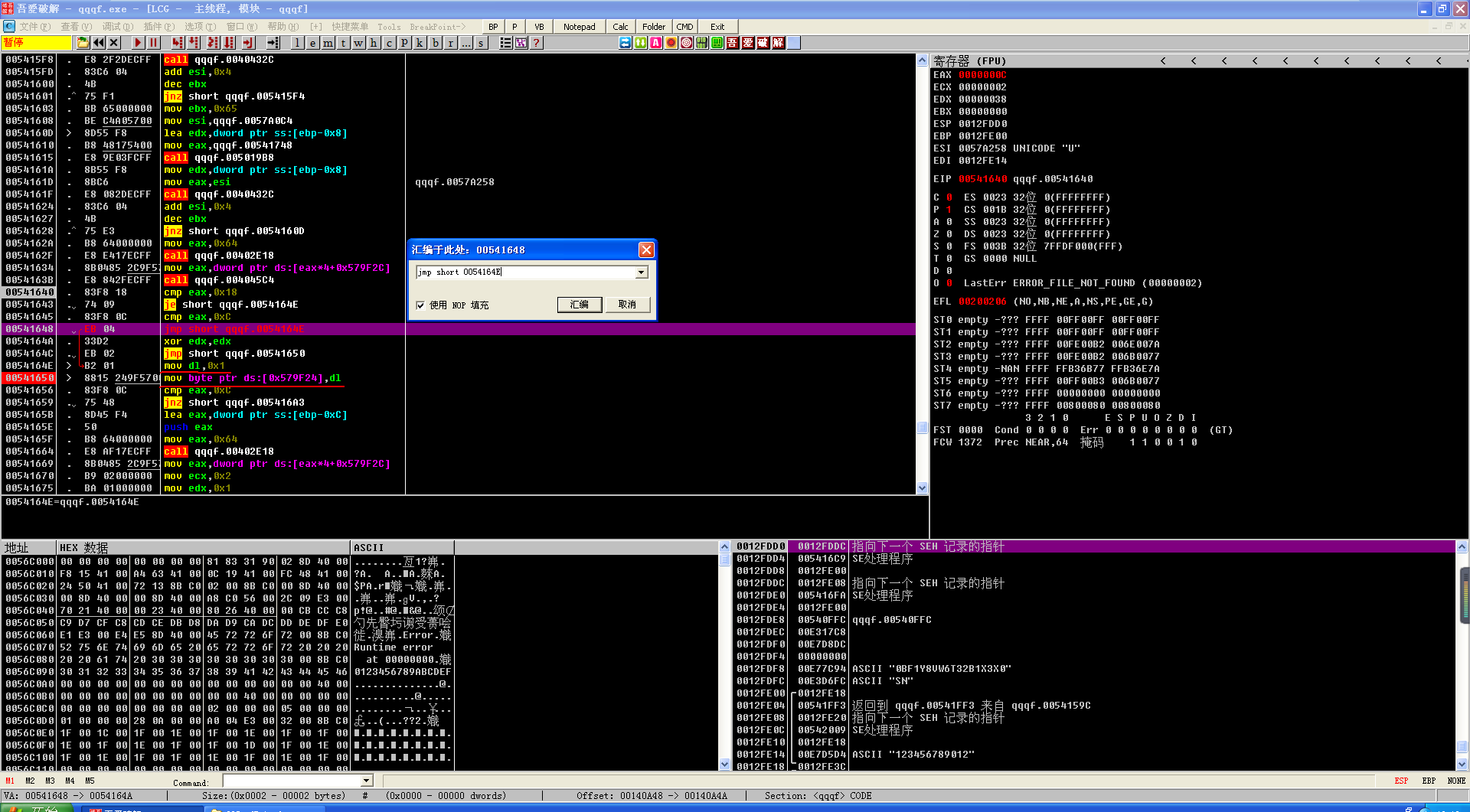1470x812 pixels.
Task: Go to address in disassembler icon
Action: [x=273, y=43]
